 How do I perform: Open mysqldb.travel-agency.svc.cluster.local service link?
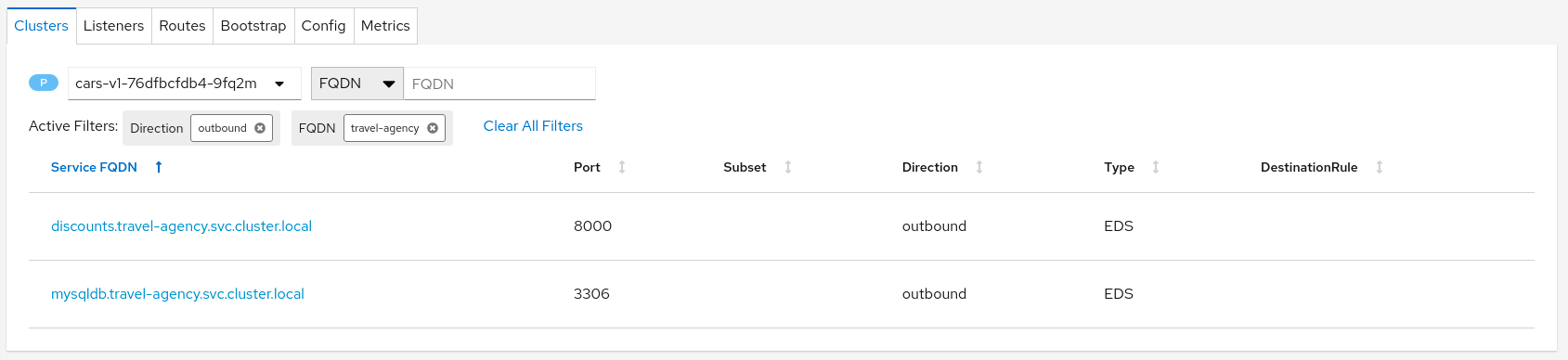tap(177, 294)
